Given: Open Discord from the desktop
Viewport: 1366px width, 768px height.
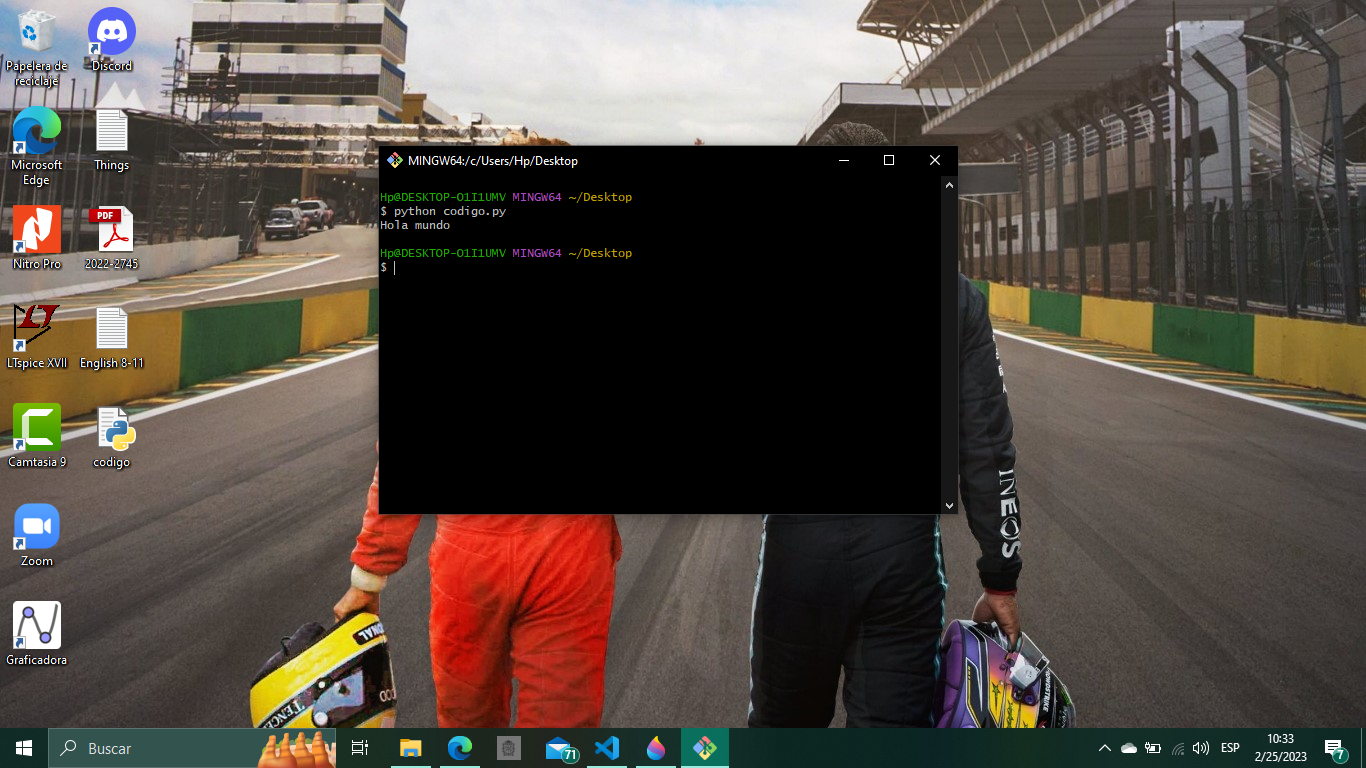Looking at the screenshot, I should tap(110, 30).
